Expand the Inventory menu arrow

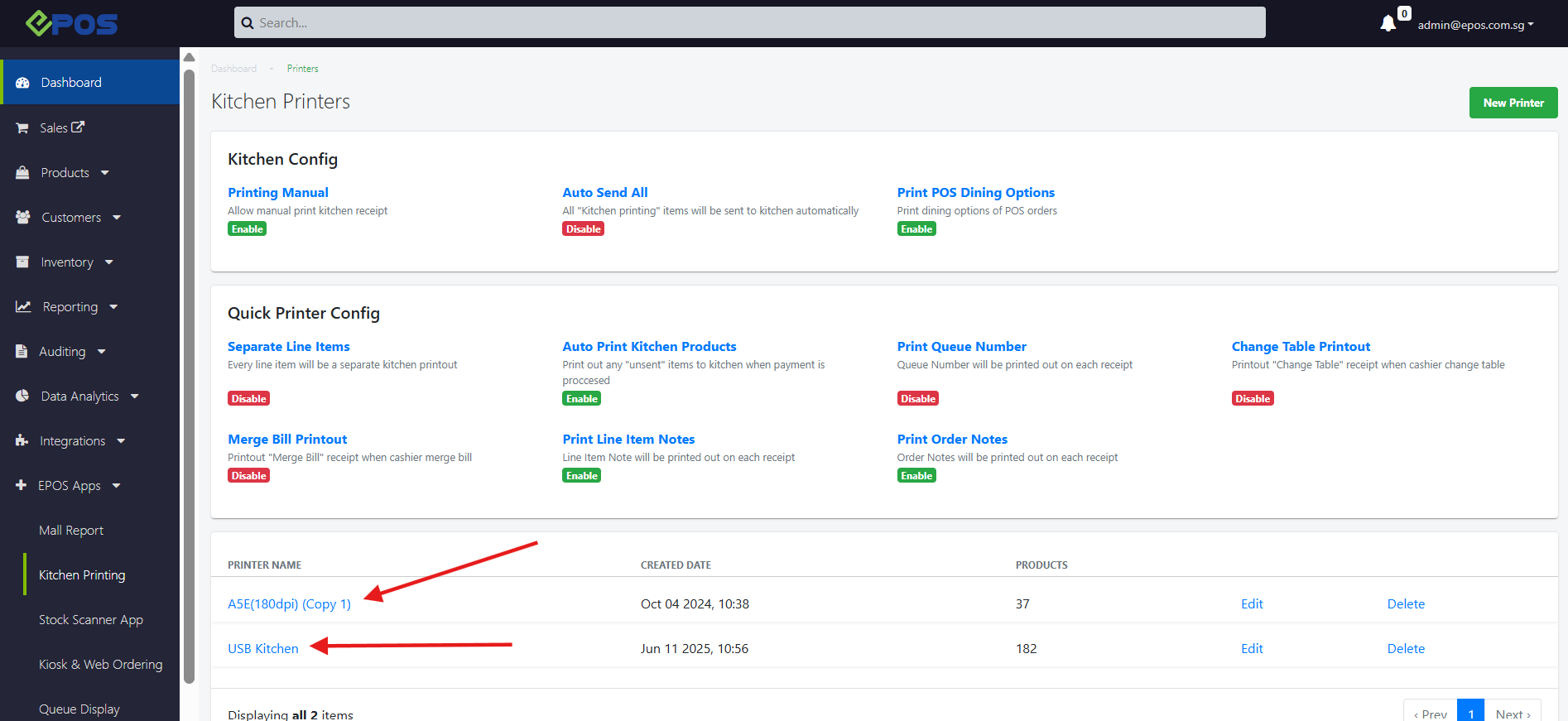pyautogui.click(x=109, y=262)
